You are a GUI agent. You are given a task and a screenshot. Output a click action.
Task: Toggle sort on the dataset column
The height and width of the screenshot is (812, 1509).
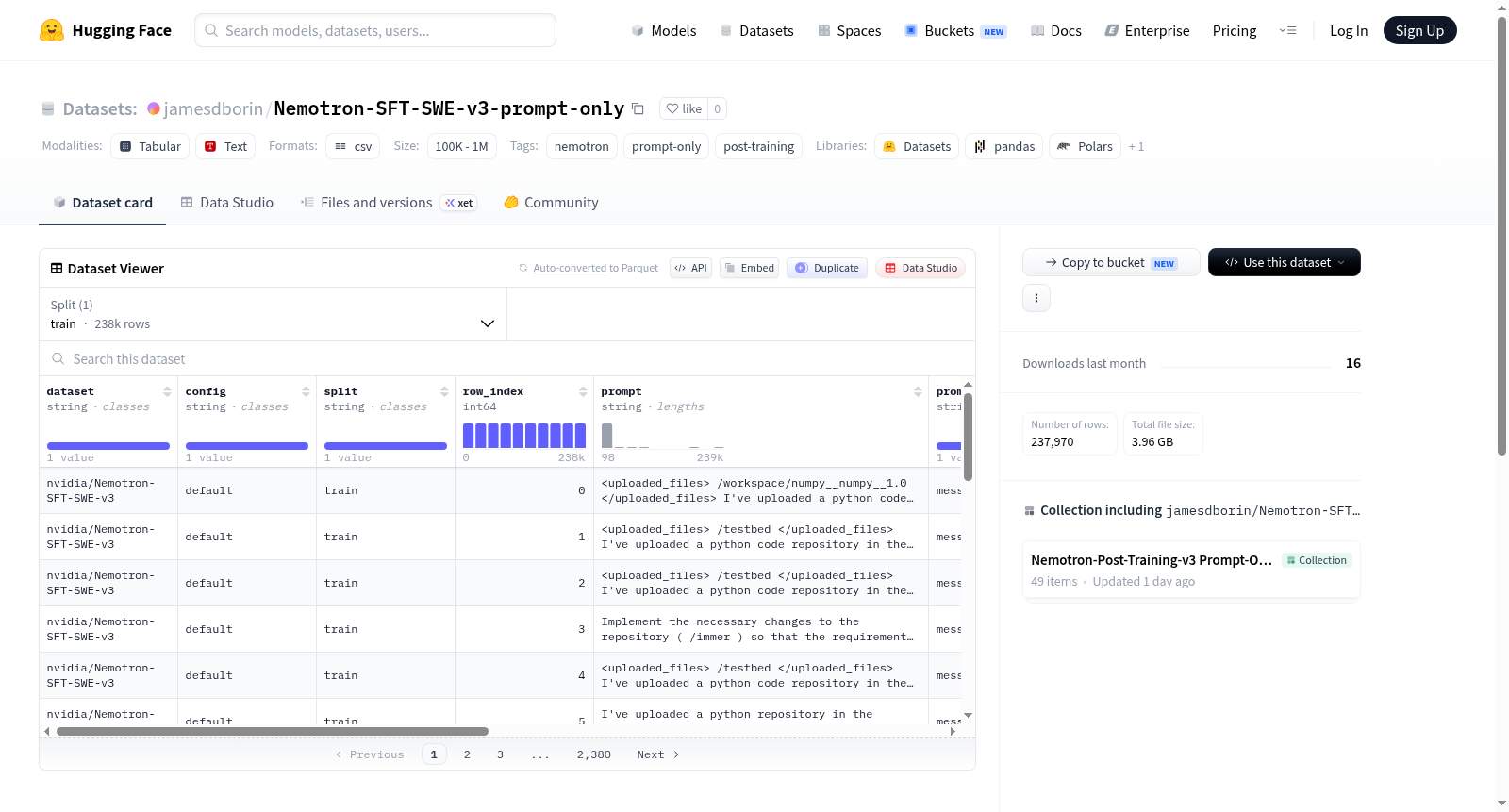tap(167, 391)
